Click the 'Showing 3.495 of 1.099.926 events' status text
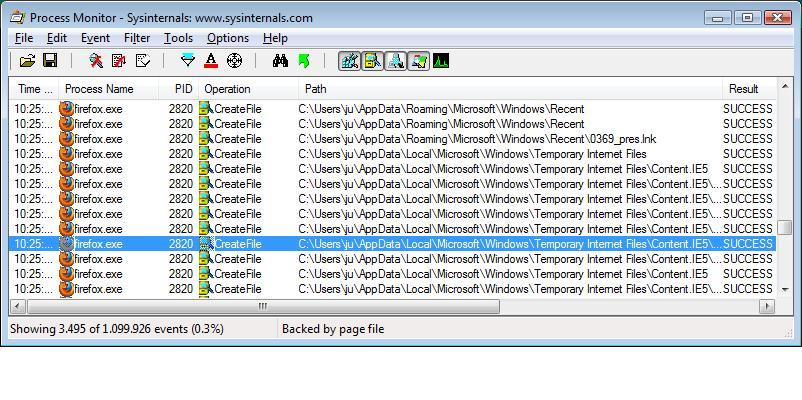 click(117, 329)
